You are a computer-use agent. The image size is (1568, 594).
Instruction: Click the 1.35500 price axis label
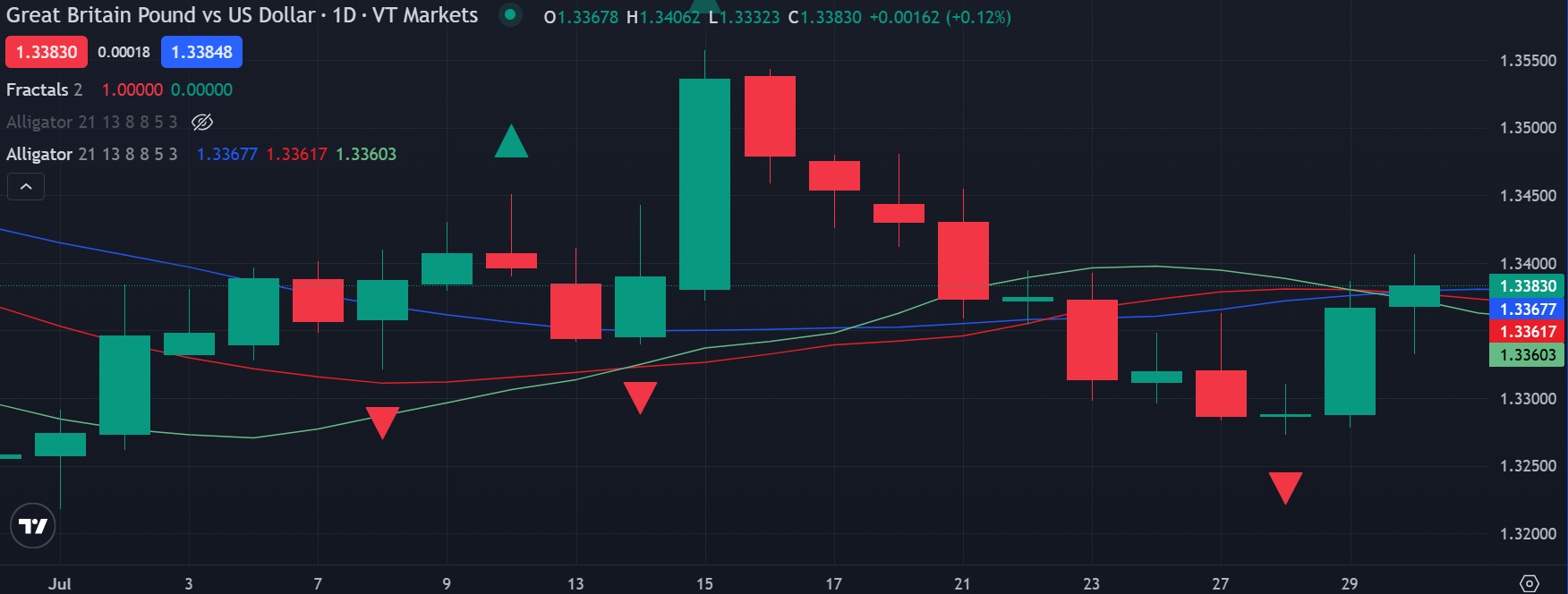tap(1528, 60)
